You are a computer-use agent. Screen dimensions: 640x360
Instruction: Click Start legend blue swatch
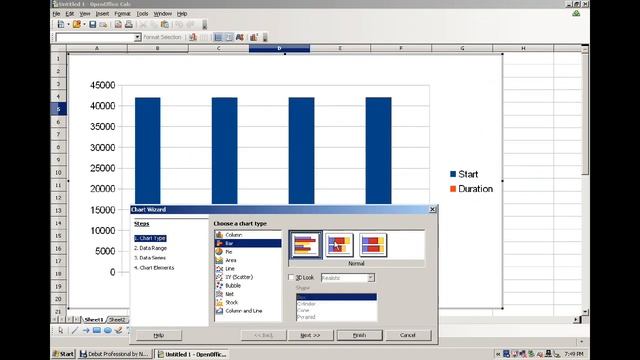453,174
